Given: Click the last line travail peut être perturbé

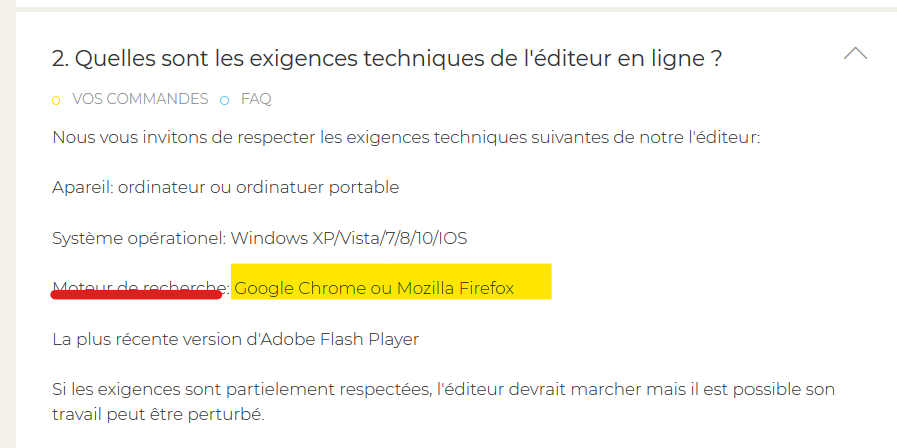Looking at the screenshot, I should coord(158,413).
